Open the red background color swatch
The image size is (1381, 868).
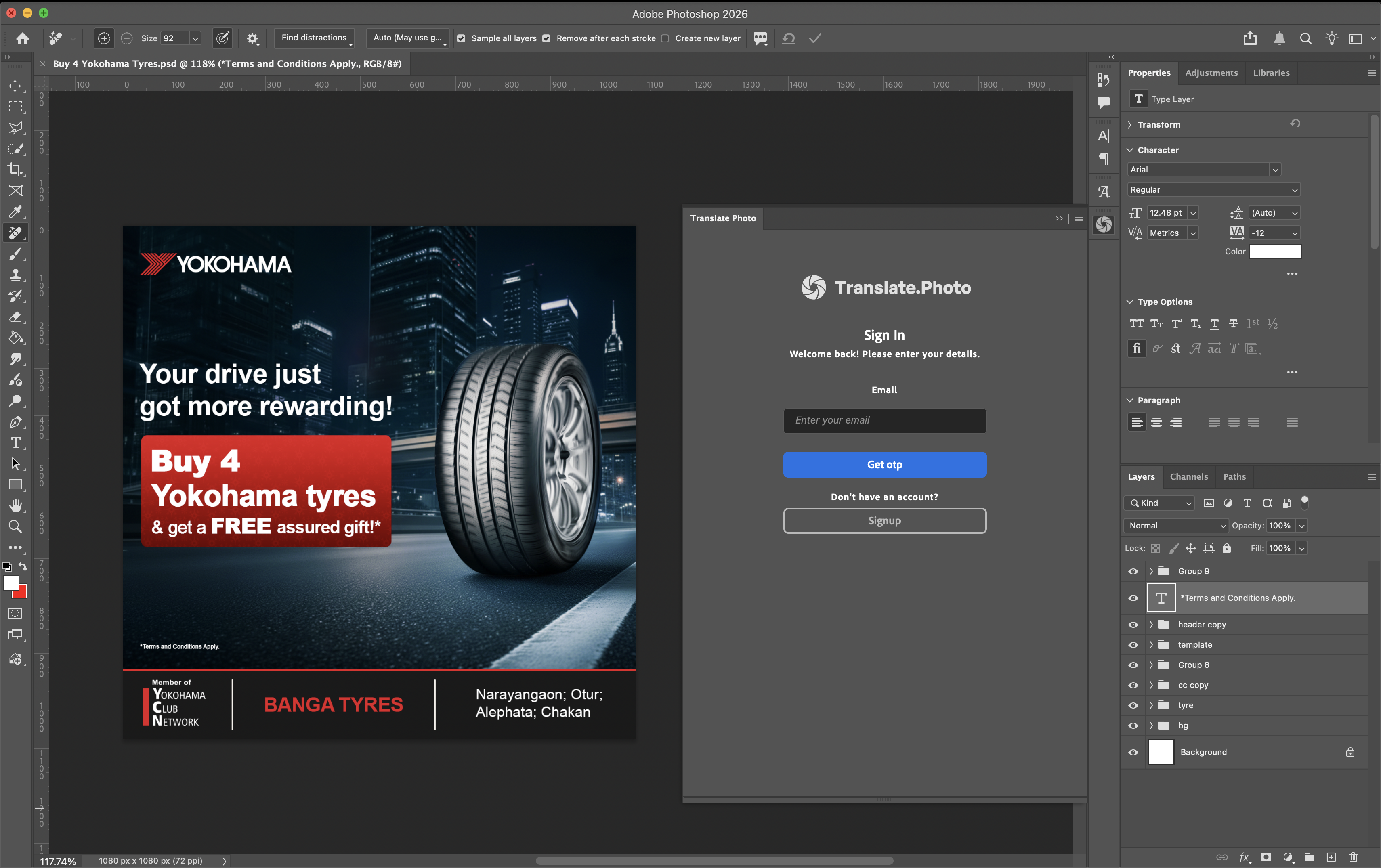22,593
